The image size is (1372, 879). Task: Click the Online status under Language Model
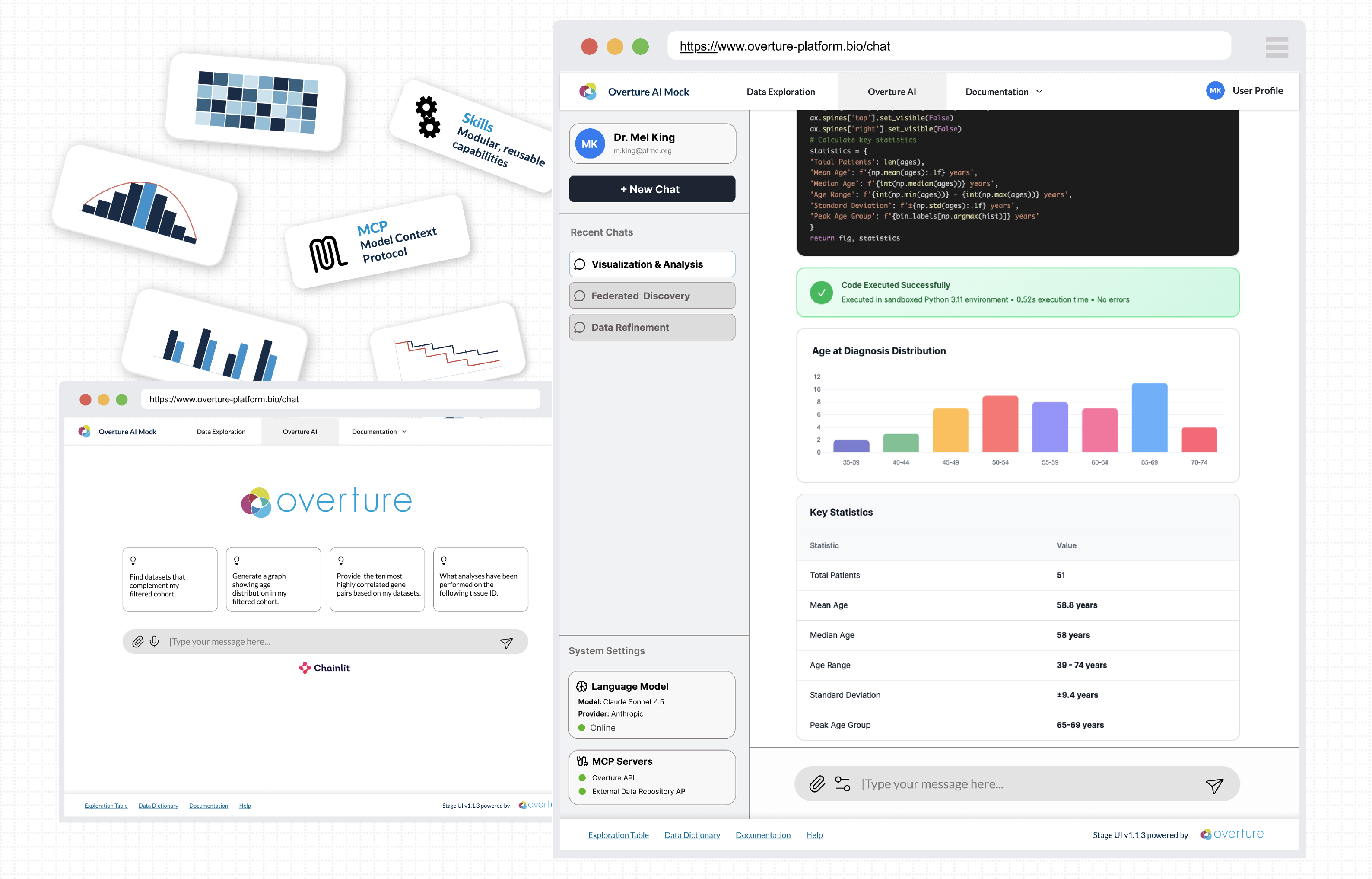597,728
